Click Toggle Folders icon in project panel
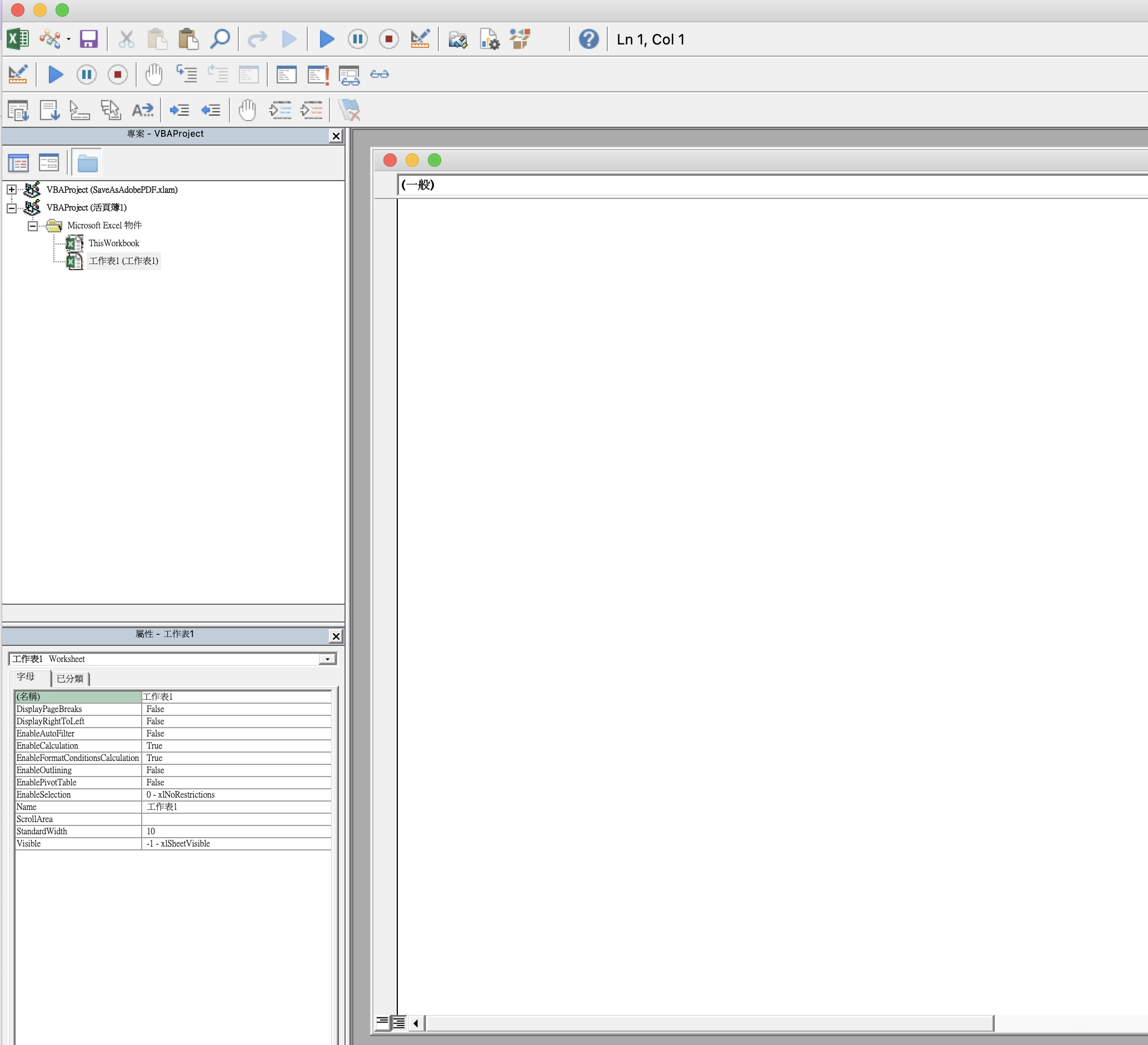 pyautogui.click(x=87, y=163)
